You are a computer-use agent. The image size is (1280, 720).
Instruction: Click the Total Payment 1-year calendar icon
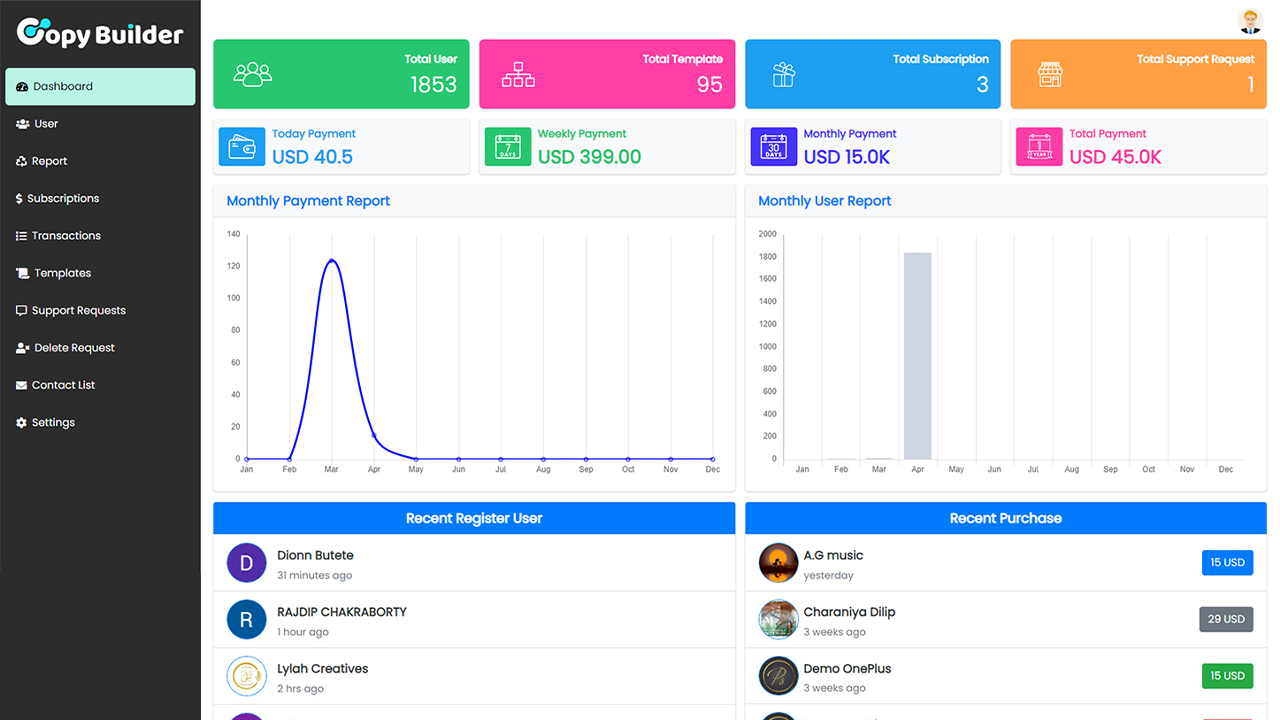coord(1039,147)
